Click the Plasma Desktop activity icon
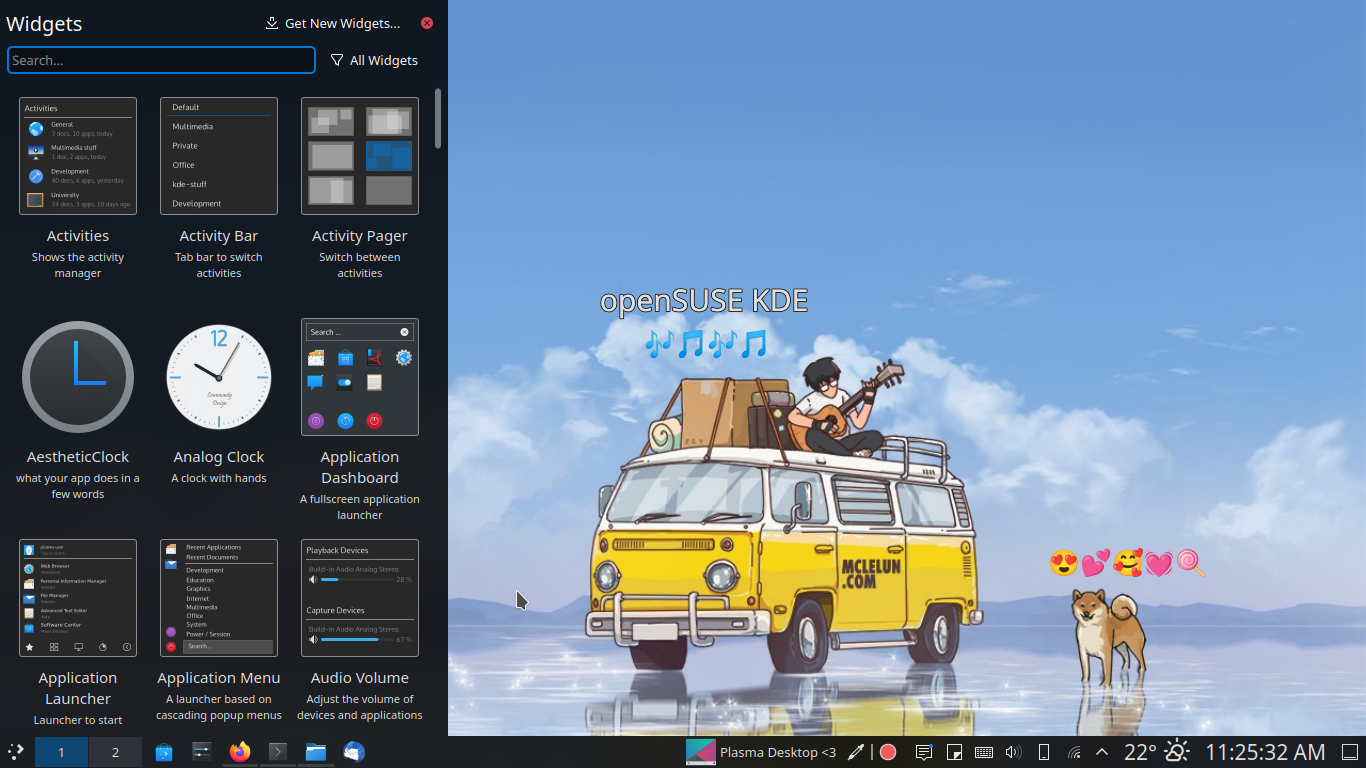1366x768 pixels. click(x=700, y=752)
